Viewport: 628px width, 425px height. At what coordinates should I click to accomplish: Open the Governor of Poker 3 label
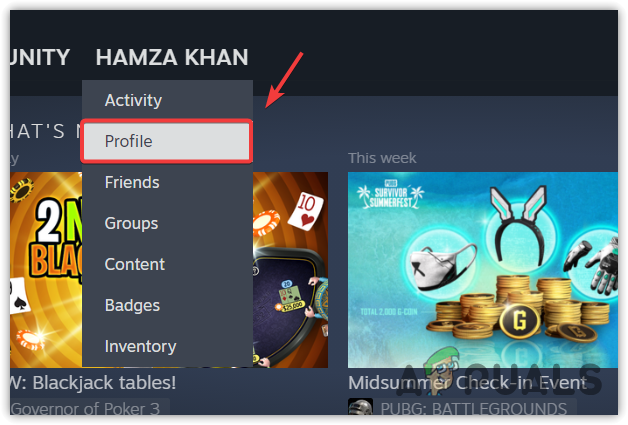pos(85,409)
